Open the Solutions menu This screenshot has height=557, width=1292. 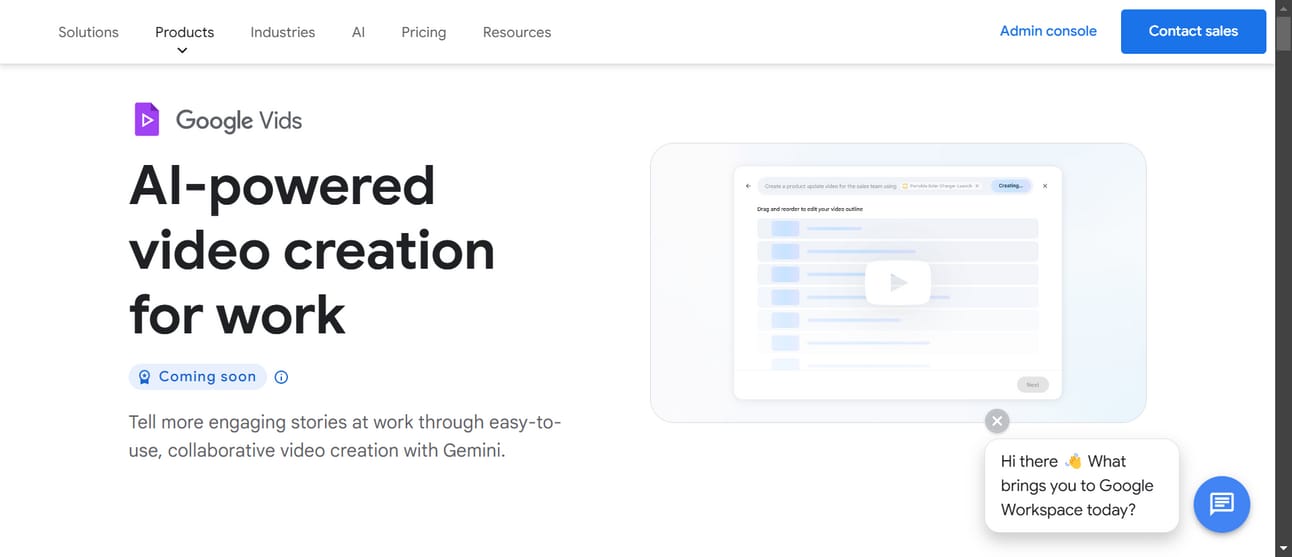click(x=88, y=32)
